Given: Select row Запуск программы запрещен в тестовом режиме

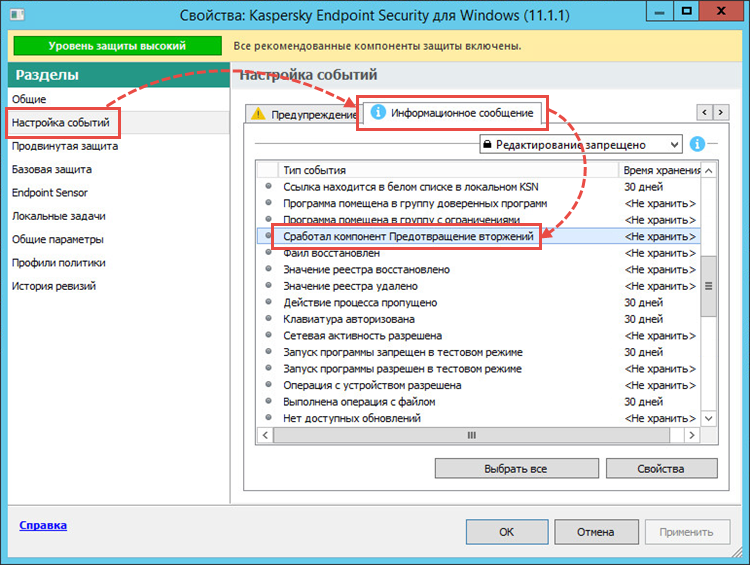Looking at the screenshot, I should [478, 352].
